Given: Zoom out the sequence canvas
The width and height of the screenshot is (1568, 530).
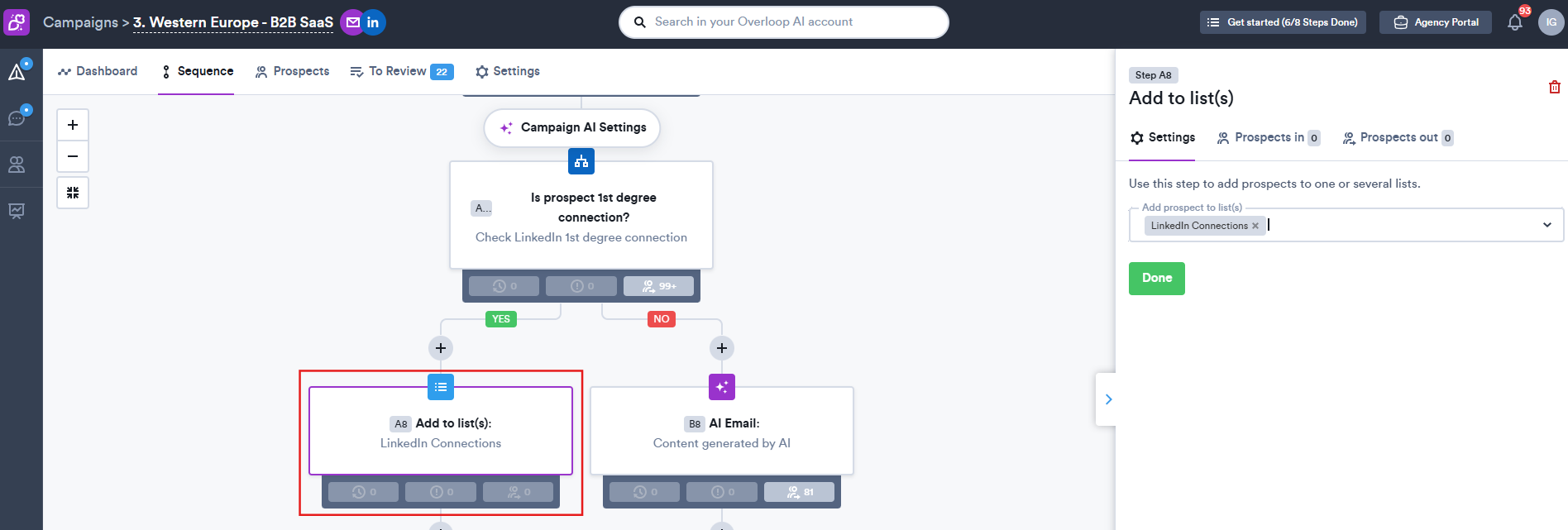Looking at the screenshot, I should [x=73, y=156].
